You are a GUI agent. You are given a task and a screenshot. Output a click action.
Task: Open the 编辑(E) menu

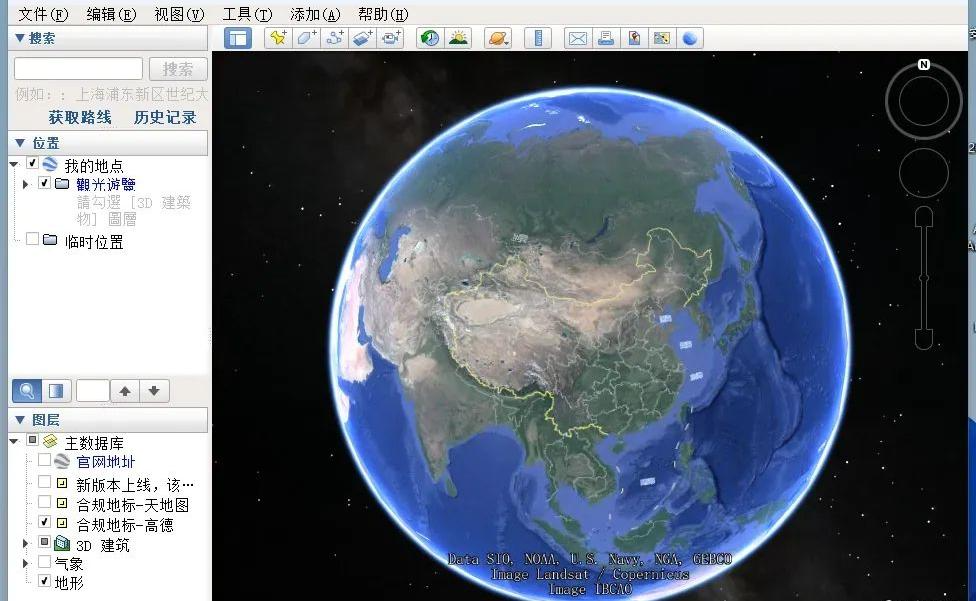point(111,14)
